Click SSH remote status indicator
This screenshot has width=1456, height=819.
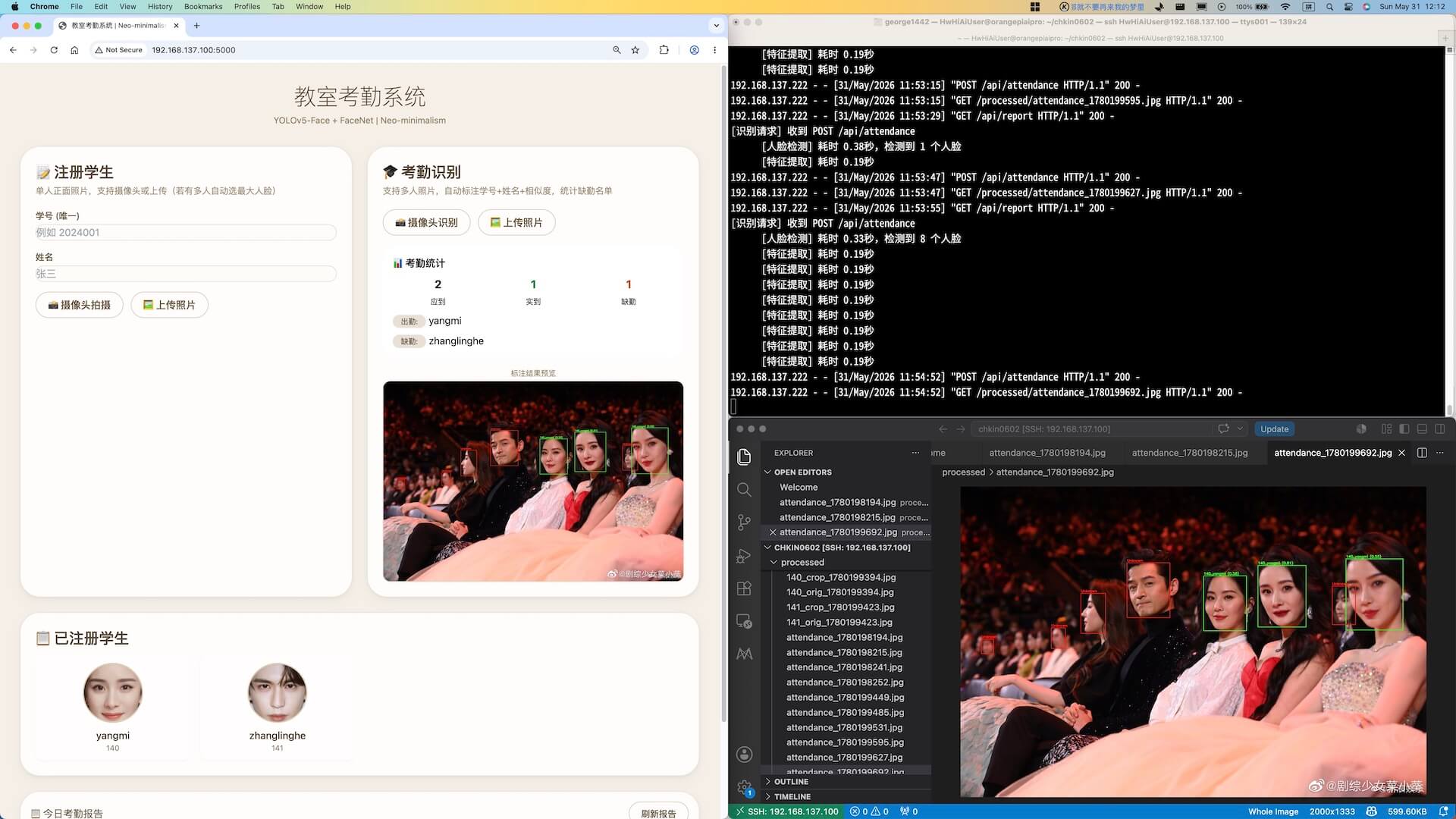pos(786,811)
